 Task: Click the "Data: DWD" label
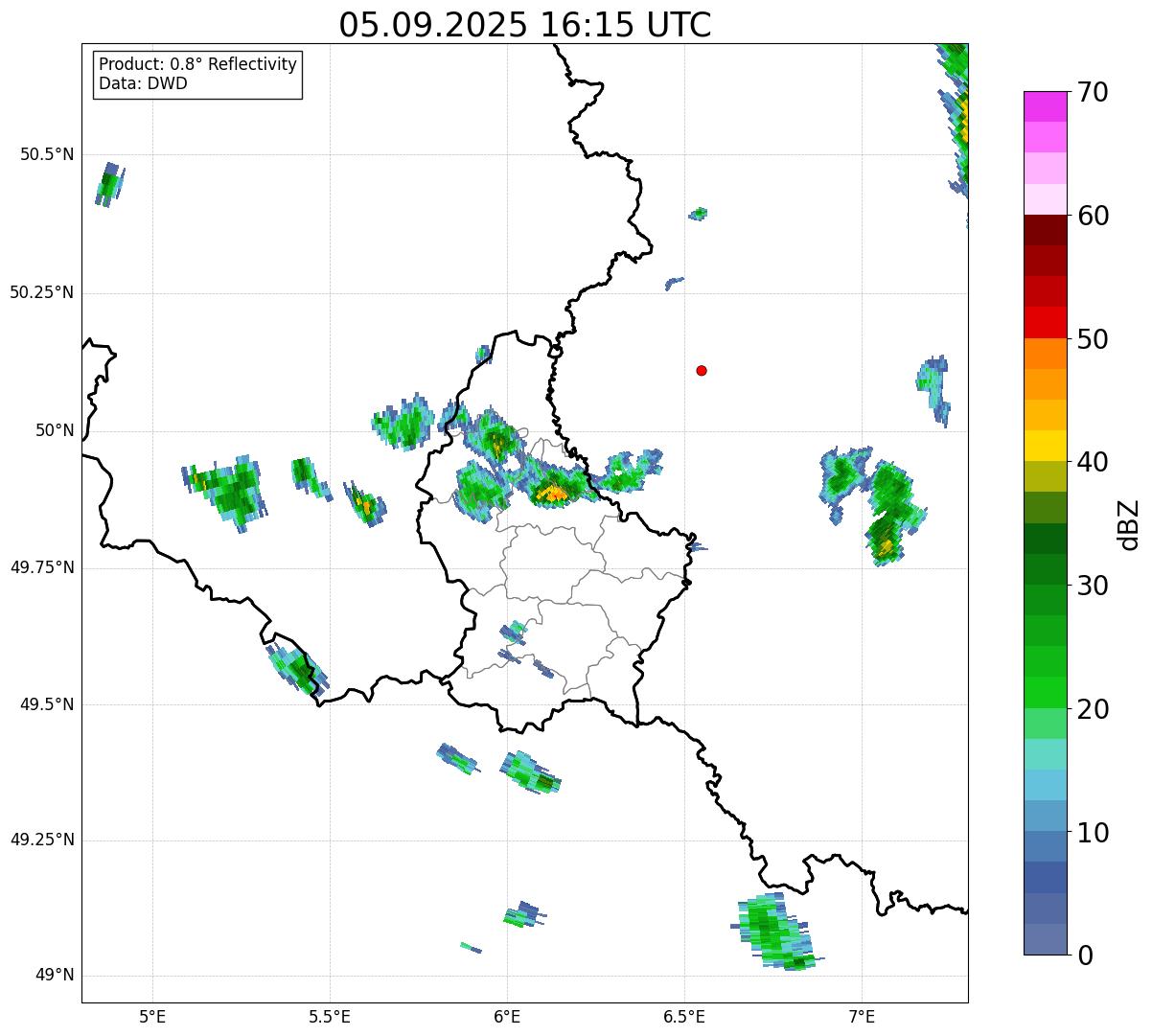[143, 83]
